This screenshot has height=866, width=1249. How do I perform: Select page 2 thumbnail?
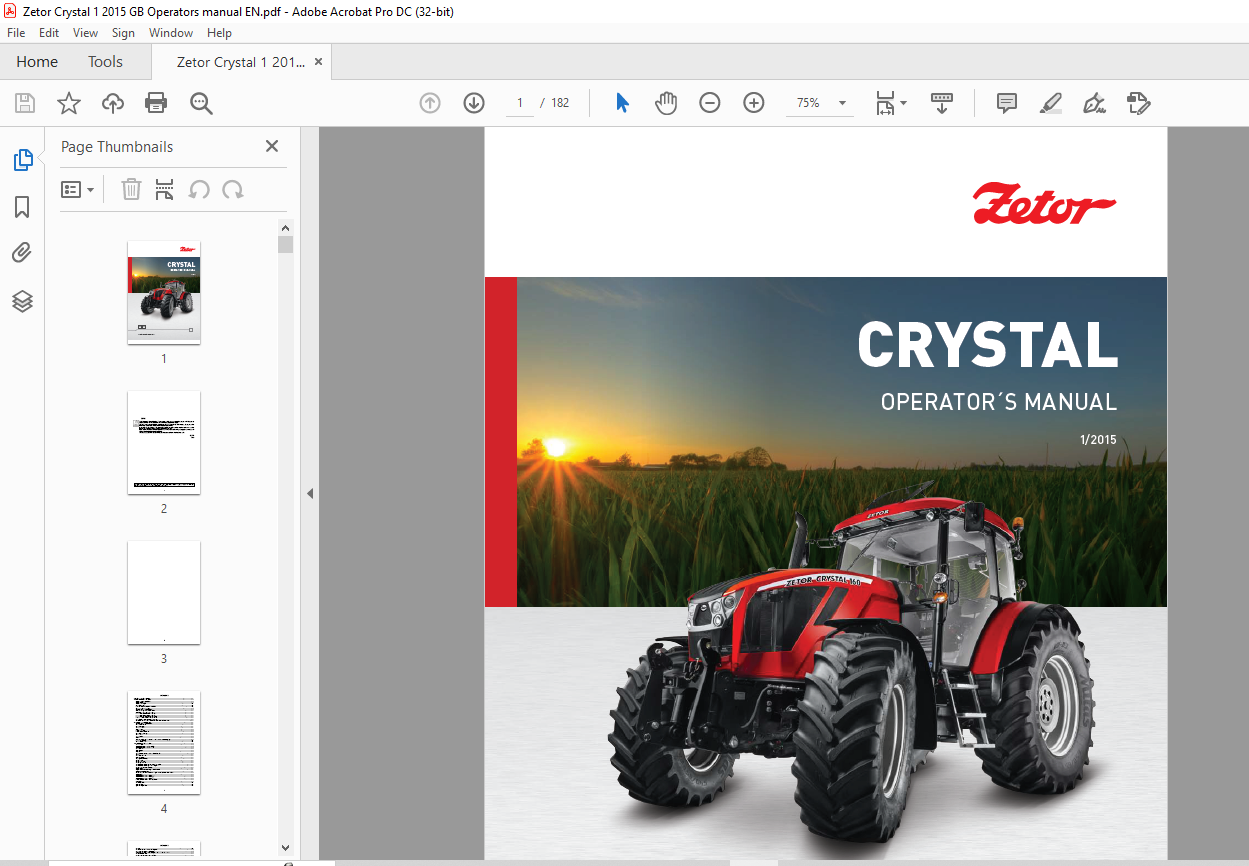[x=164, y=442]
